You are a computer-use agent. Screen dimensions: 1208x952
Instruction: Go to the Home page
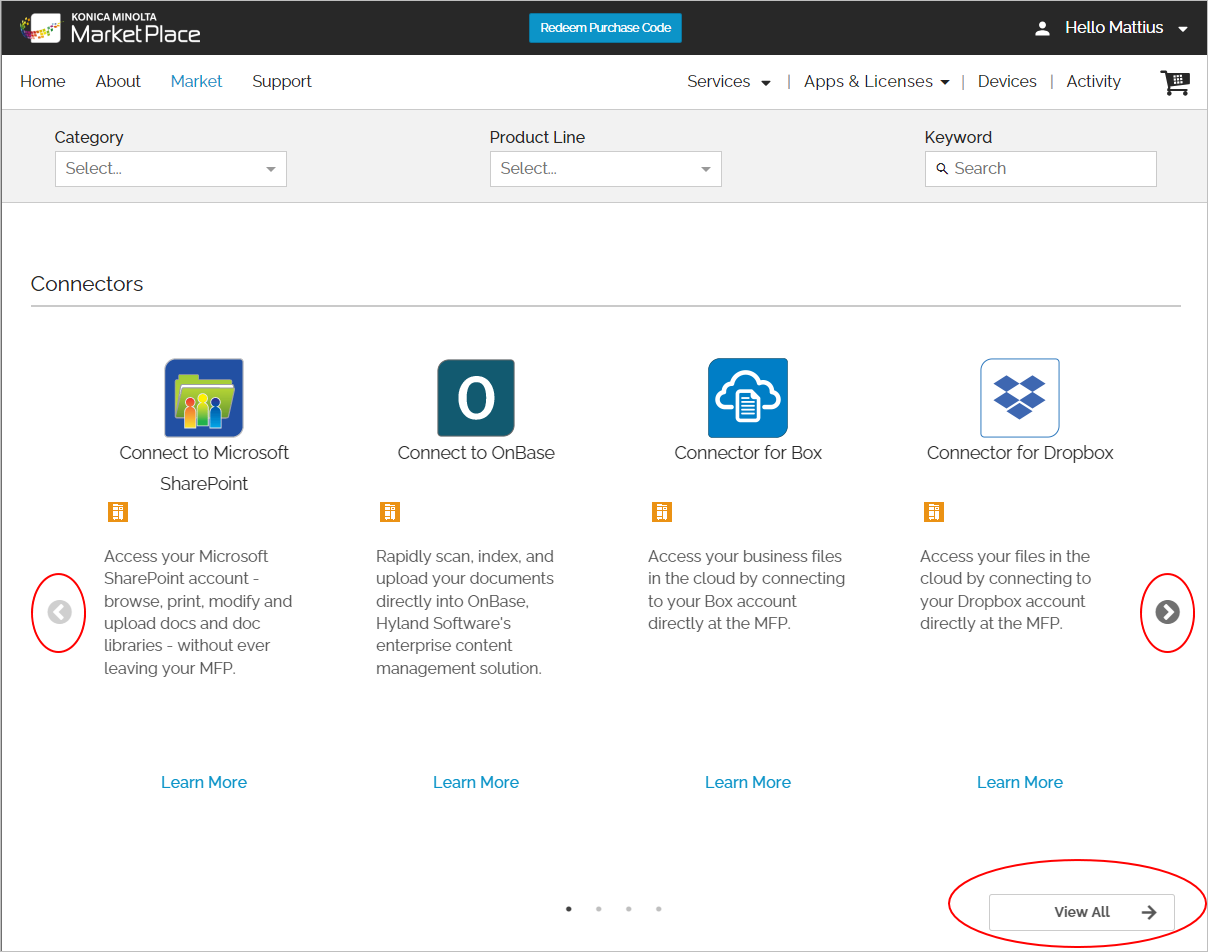tap(43, 82)
